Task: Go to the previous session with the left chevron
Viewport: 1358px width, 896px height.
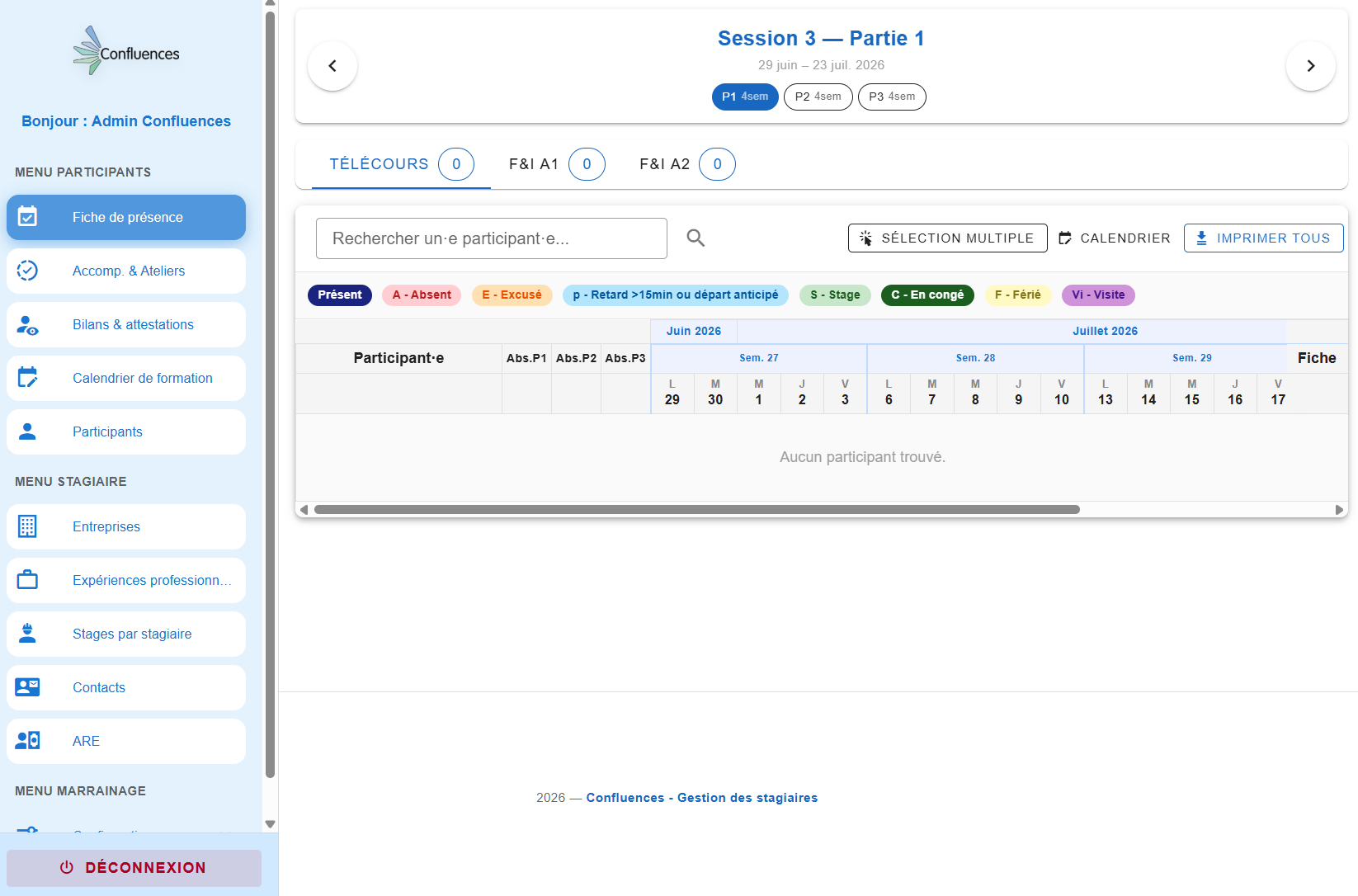Action: point(332,66)
